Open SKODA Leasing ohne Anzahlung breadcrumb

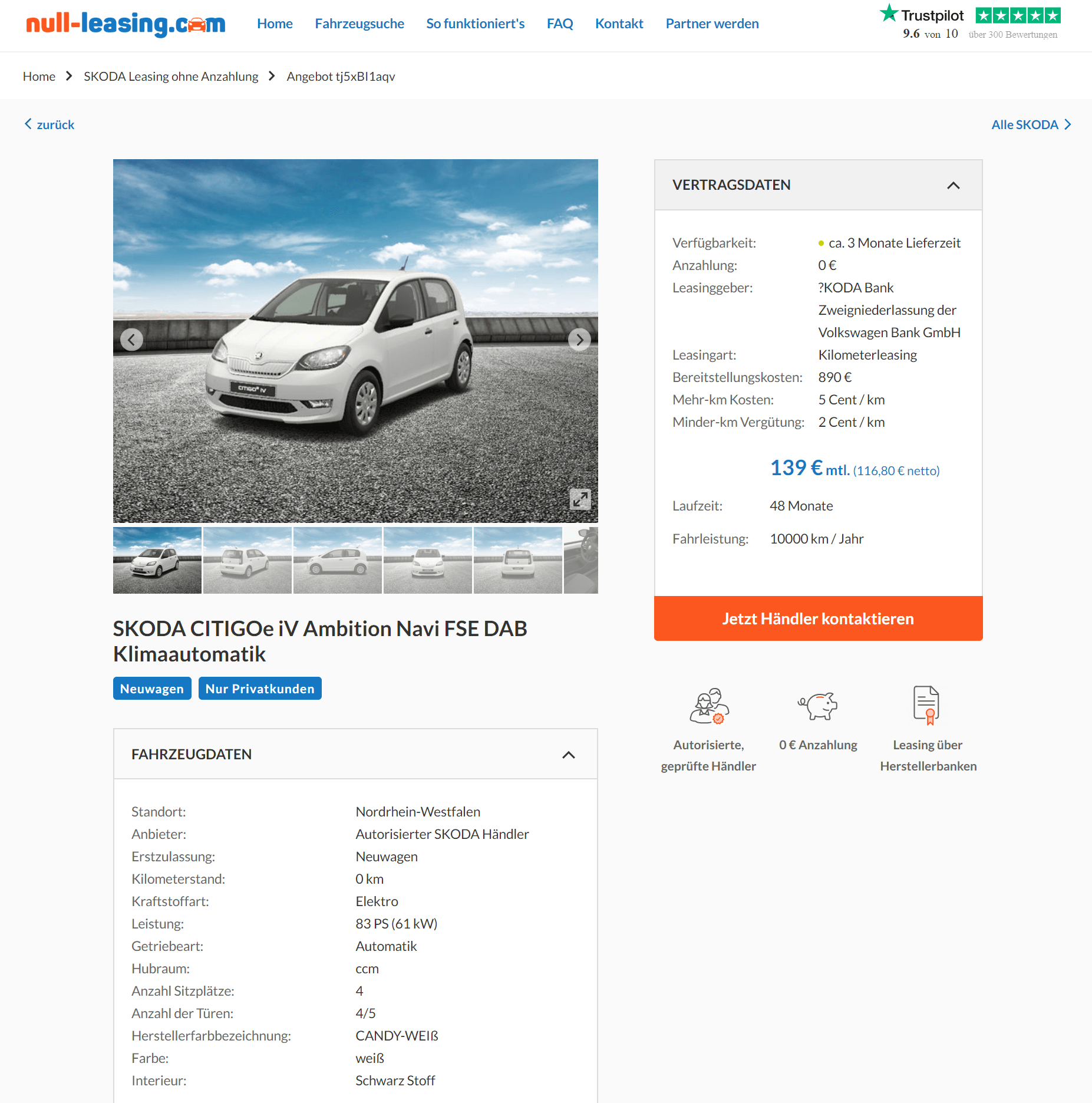coord(171,76)
